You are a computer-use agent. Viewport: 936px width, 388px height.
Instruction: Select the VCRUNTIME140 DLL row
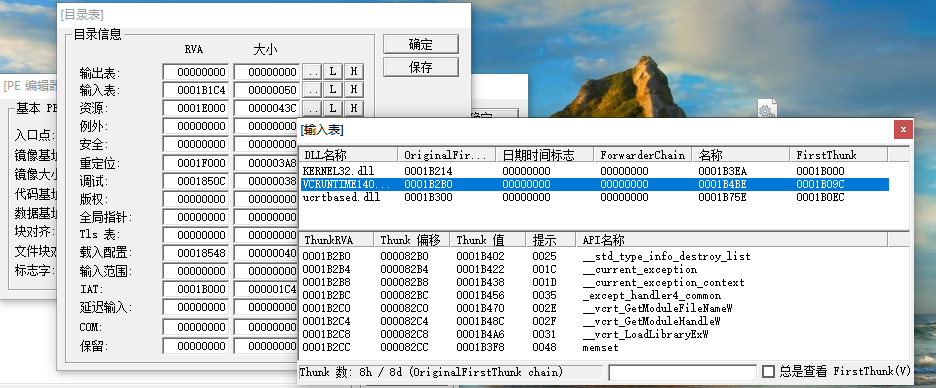[x=595, y=184]
